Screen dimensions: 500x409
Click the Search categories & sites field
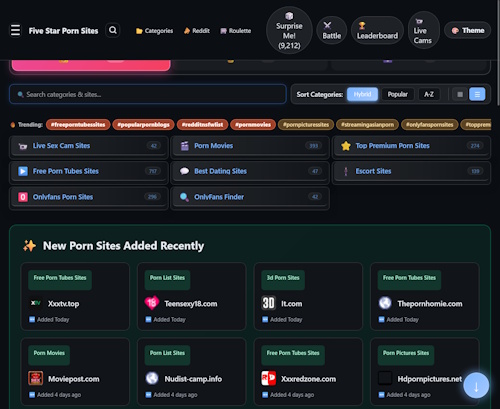click(148, 94)
